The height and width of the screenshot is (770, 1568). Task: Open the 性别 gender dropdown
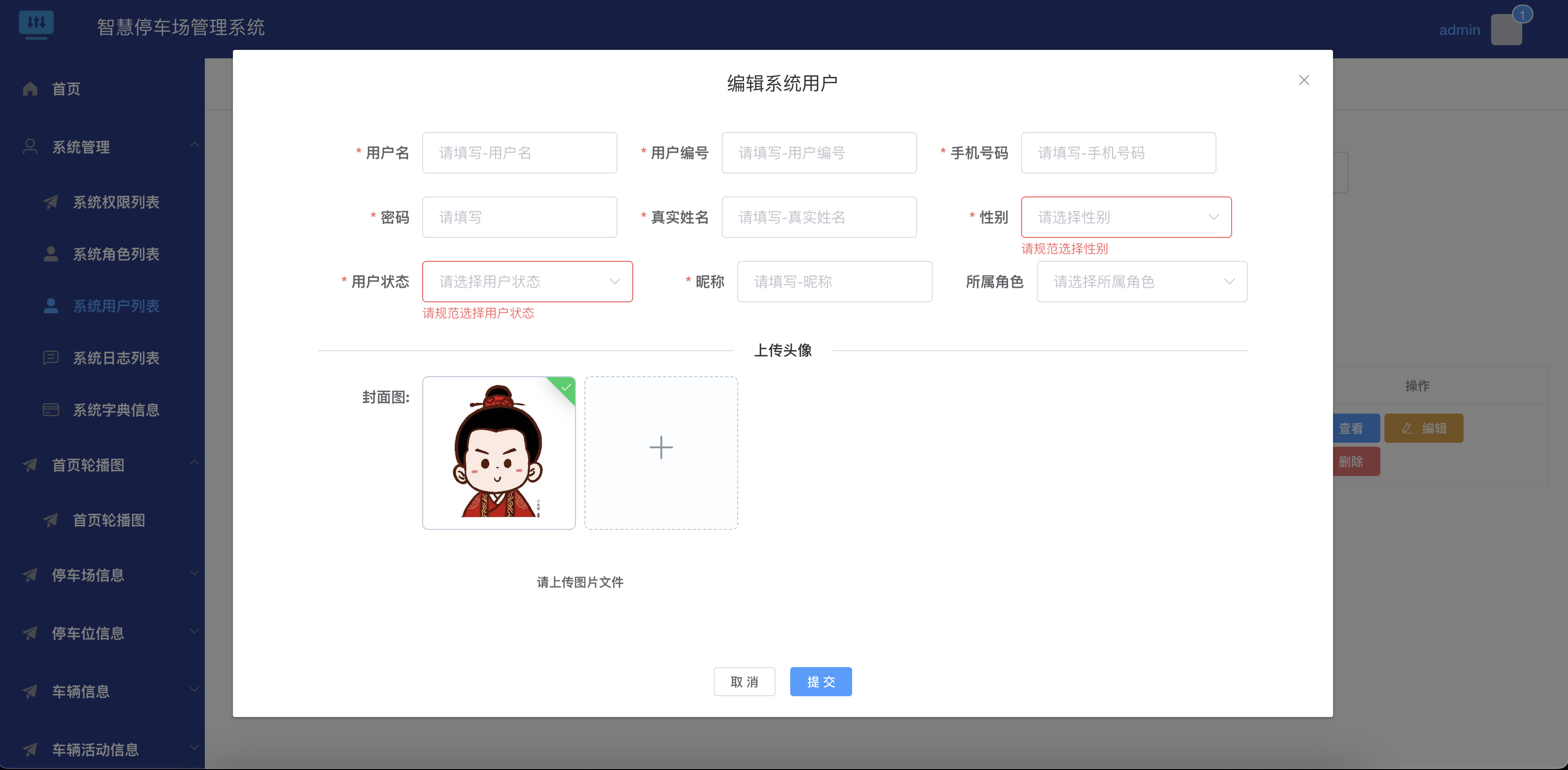pos(1126,217)
